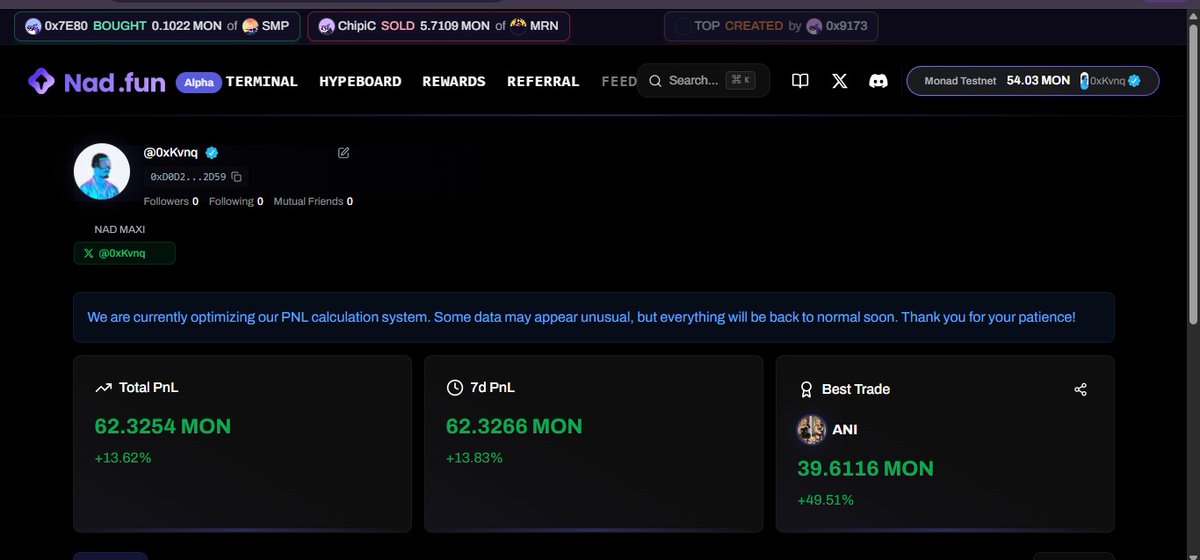Open the Monad Testnet wallet button
Screen dimensions: 1200x560
coord(1033,81)
